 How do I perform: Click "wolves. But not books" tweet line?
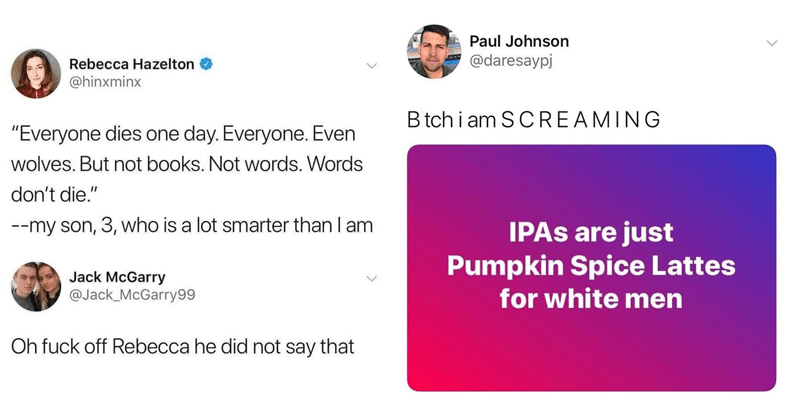pos(187,163)
